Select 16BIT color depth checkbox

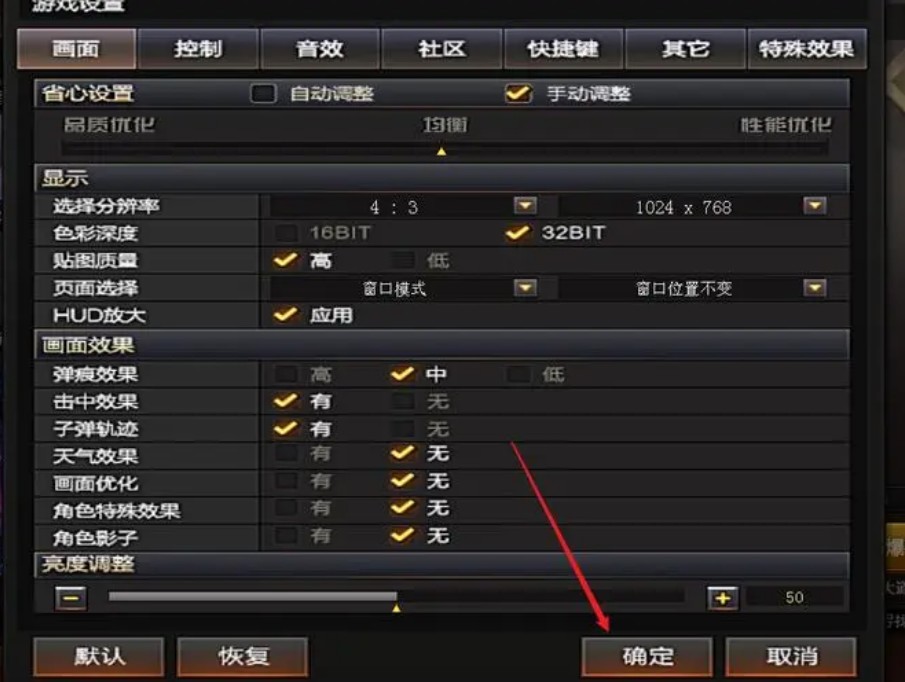[x=286, y=233]
